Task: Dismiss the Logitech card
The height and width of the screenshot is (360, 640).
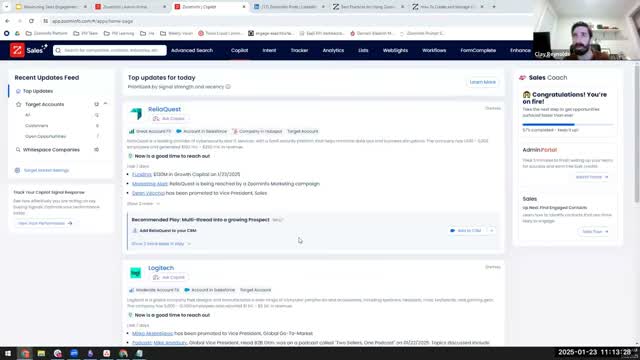Action: [x=493, y=267]
